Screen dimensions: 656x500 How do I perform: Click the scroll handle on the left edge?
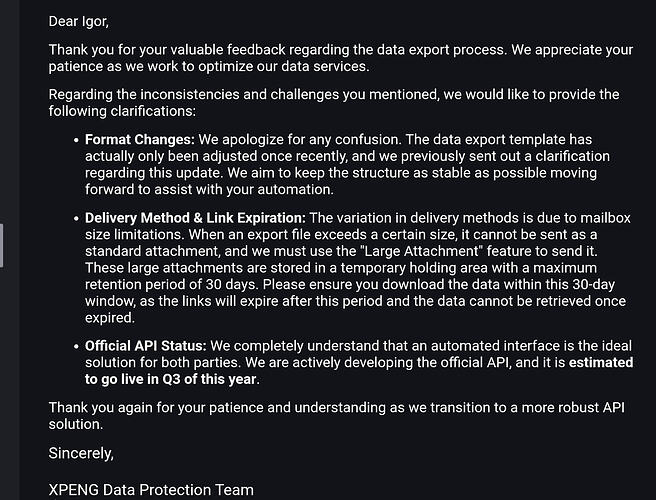point(2,246)
